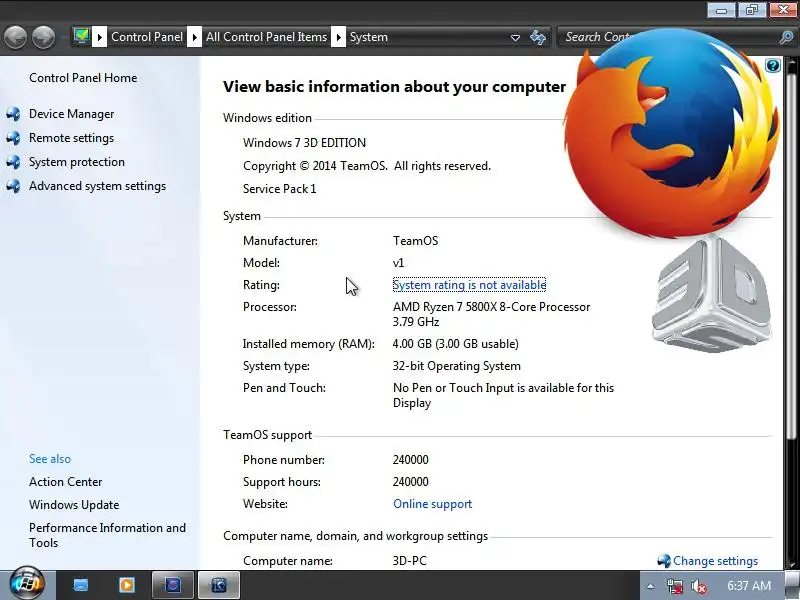Click the computer name '3D-PC'
Image resolution: width=800 pixels, height=600 pixels.
coord(410,561)
